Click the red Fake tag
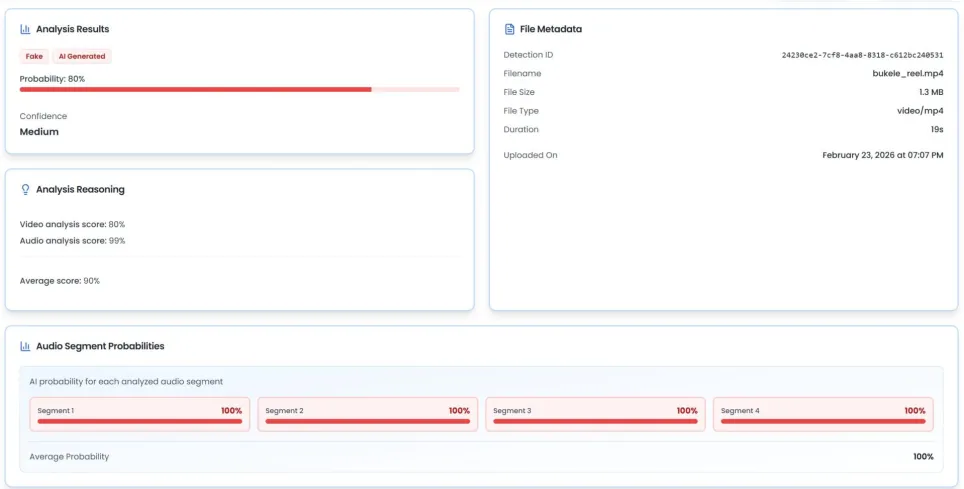This screenshot has width=964, height=489. coord(34,57)
